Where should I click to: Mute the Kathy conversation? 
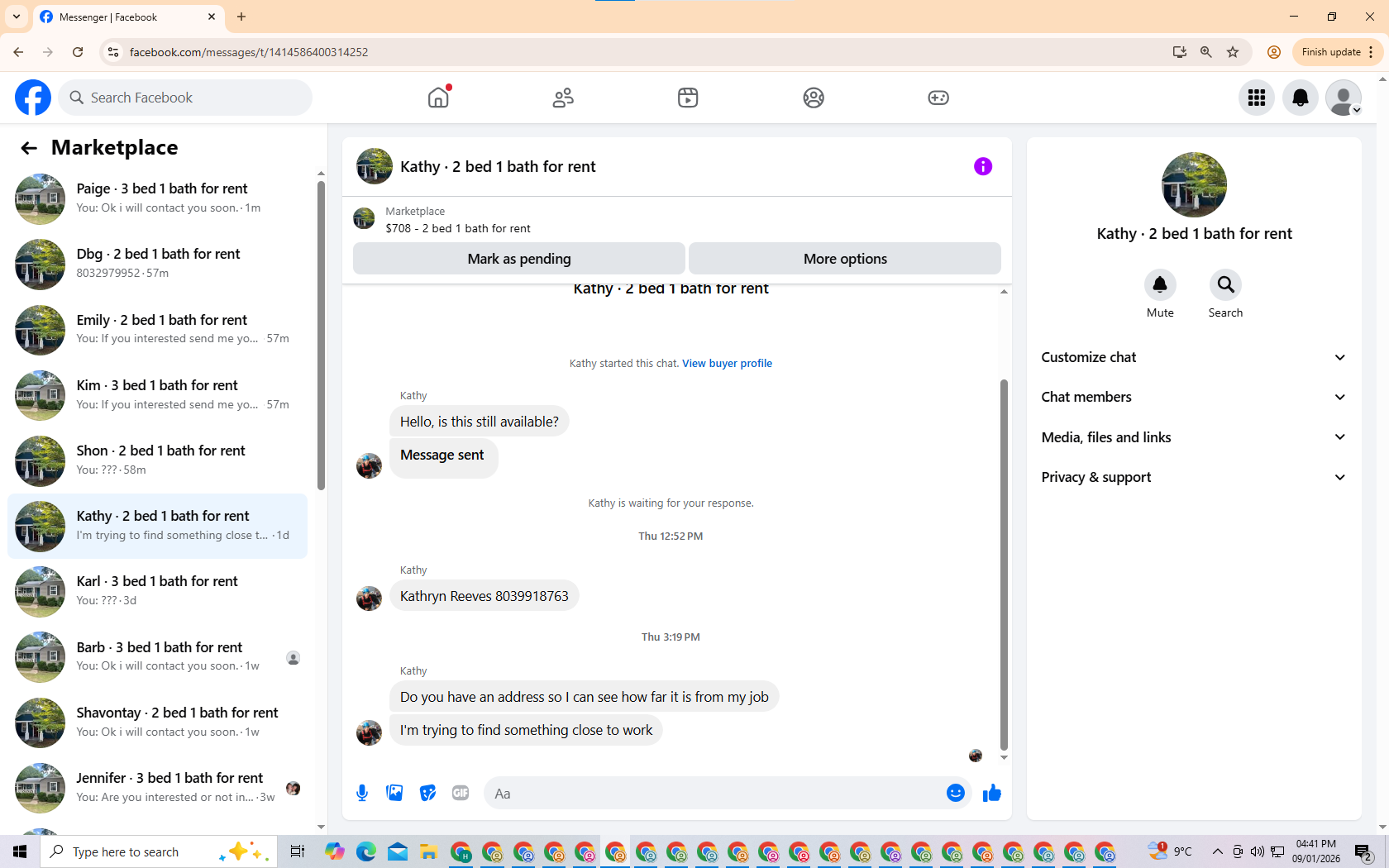[1160, 285]
